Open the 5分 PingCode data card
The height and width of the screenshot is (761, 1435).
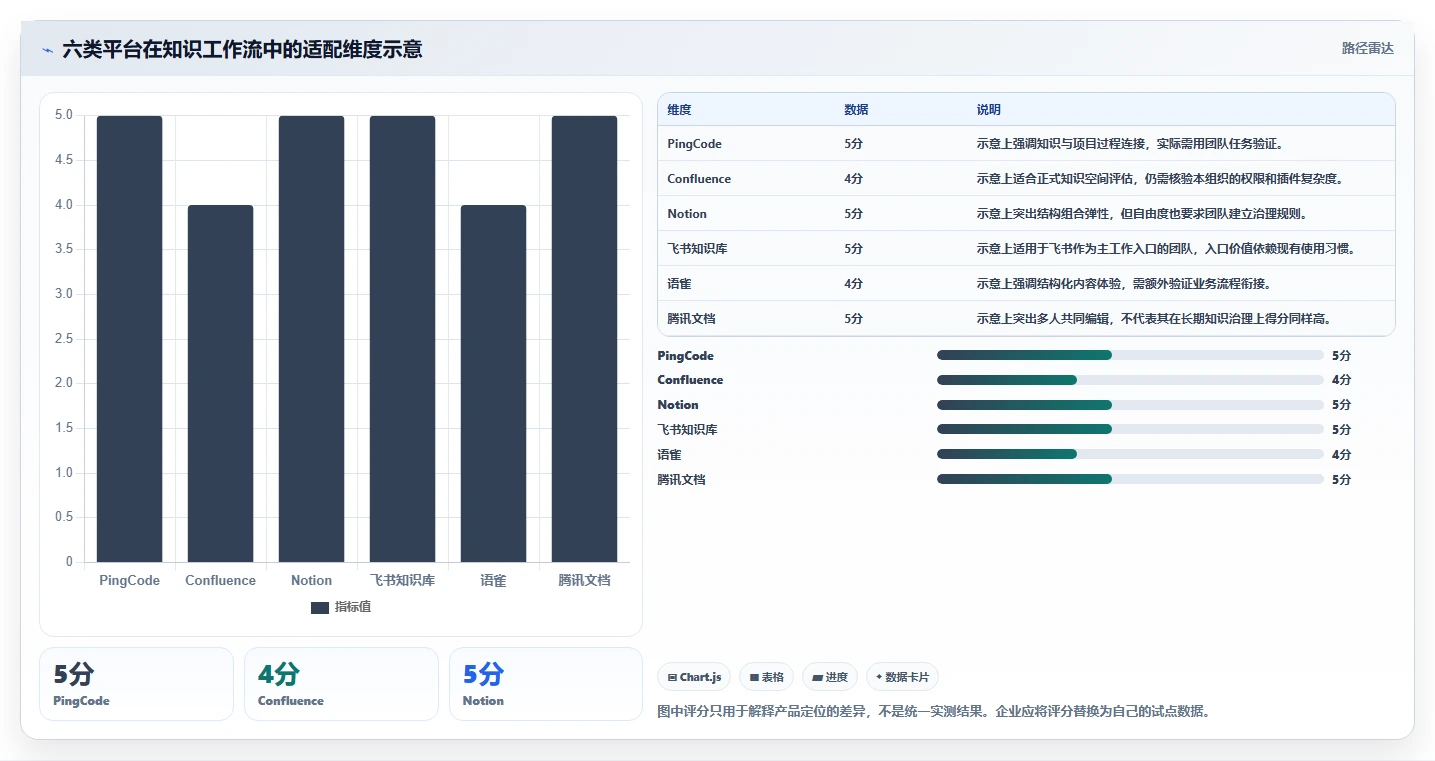pos(136,684)
